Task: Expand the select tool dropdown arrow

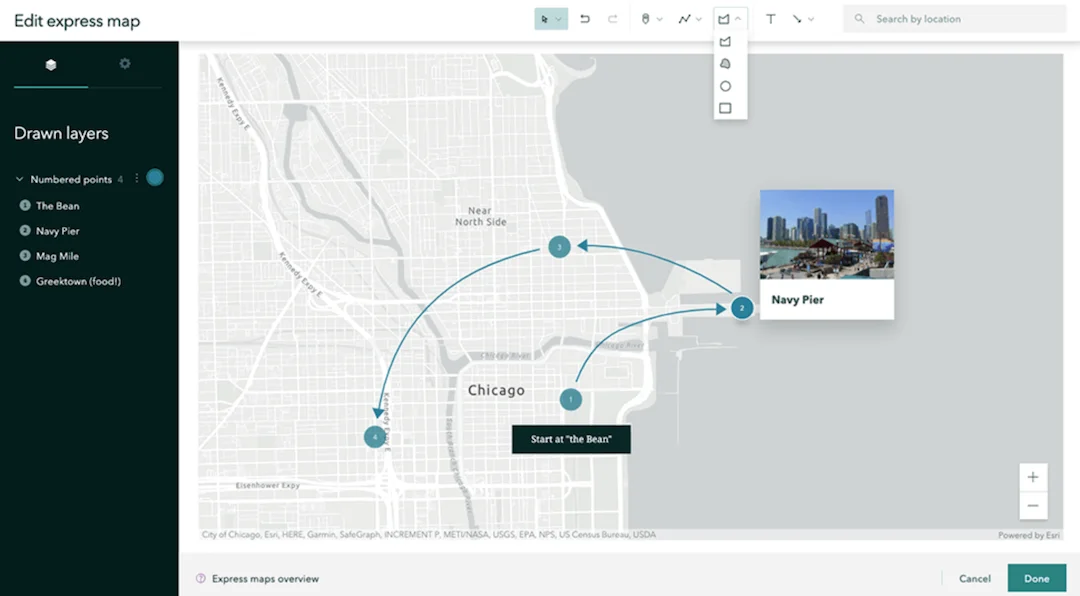Action: click(559, 19)
